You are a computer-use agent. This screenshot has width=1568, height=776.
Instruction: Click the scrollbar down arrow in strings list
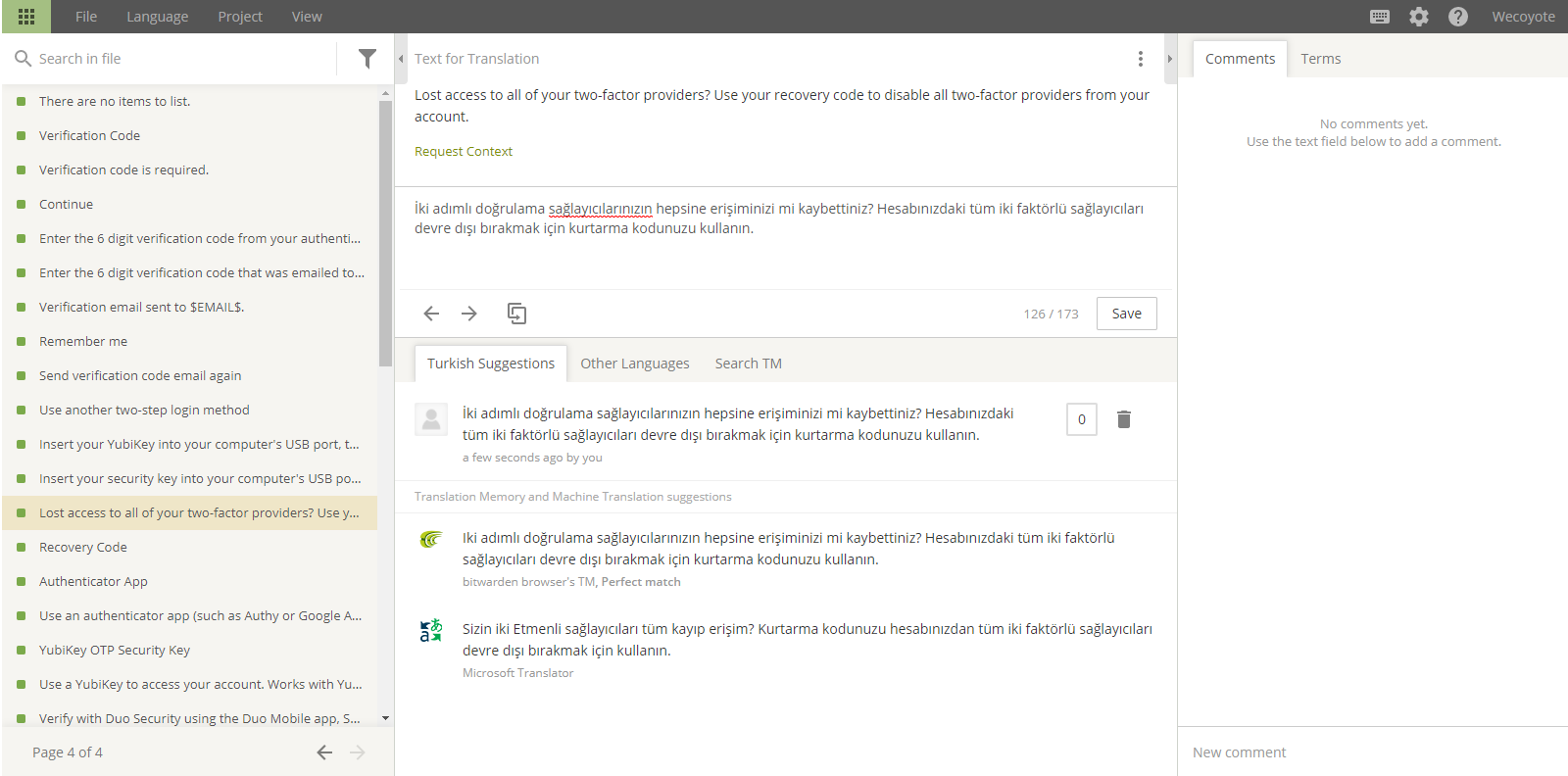pos(385,718)
